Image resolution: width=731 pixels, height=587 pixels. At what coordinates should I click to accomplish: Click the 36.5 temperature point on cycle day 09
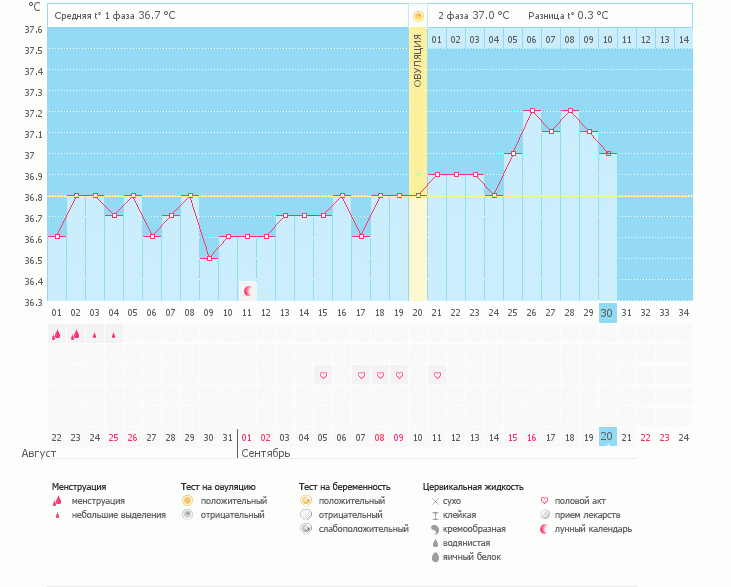tap(209, 258)
